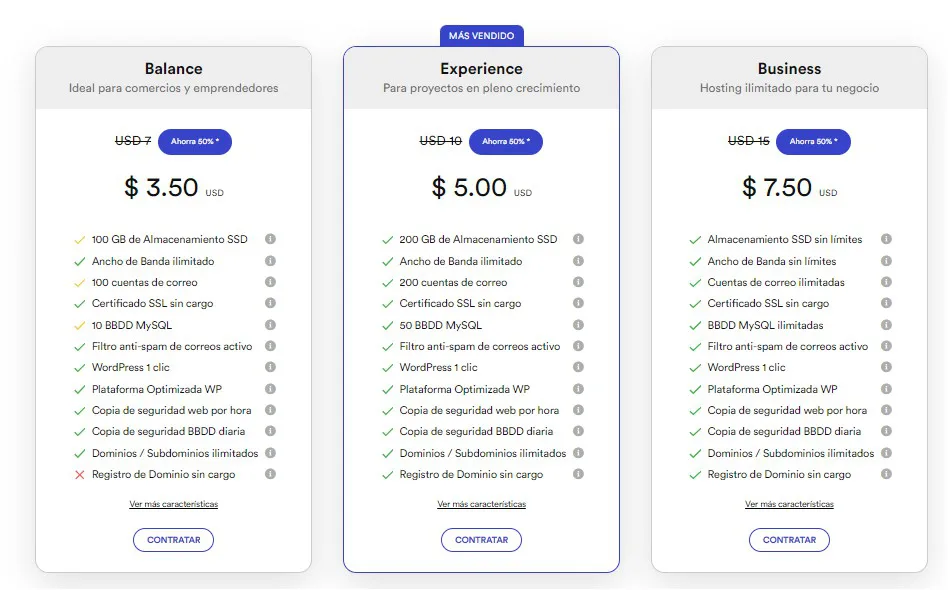This screenshot has width=948, height=590.
Task: Open info icon for 200 cuentas de correo
Action: 579,282
